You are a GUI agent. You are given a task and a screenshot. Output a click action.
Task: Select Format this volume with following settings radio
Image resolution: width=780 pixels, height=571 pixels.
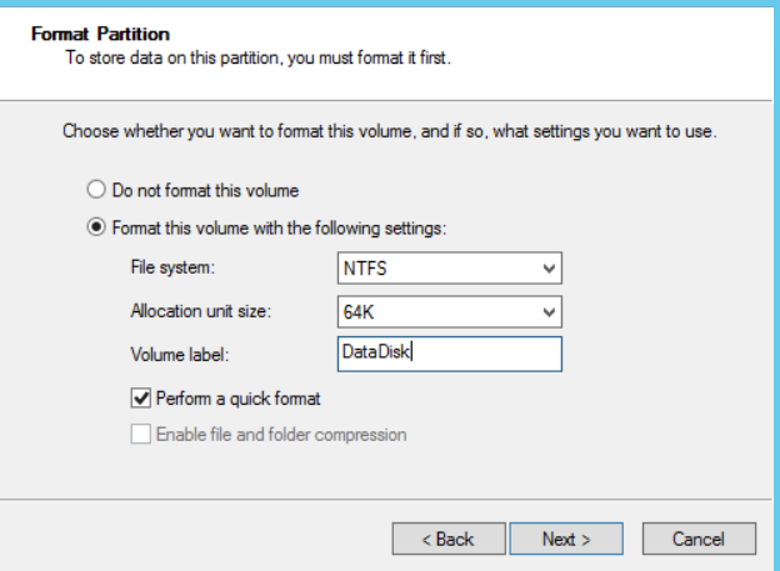[x=96, y=227]
